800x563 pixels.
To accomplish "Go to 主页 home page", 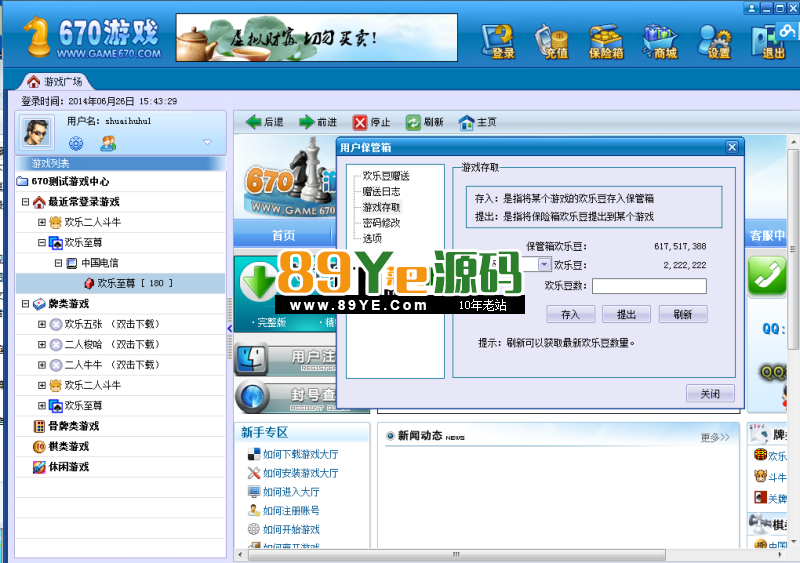I will click(x=478, y=122).
